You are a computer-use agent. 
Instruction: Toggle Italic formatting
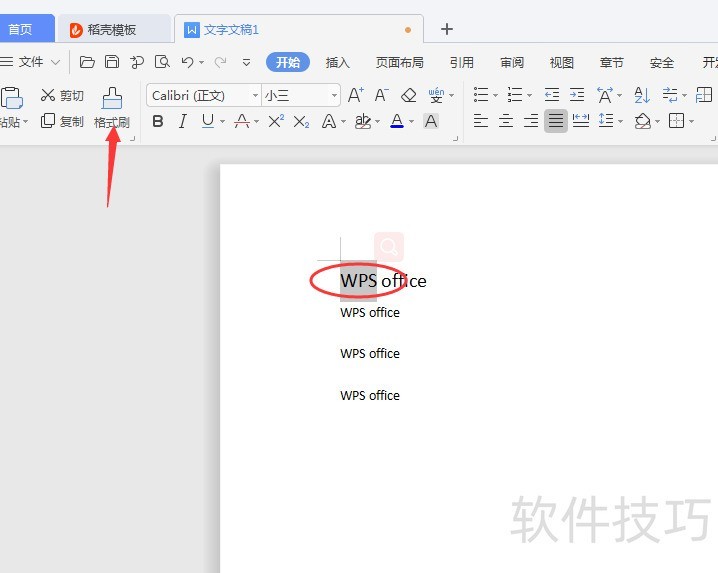click(x=183, y=121)
